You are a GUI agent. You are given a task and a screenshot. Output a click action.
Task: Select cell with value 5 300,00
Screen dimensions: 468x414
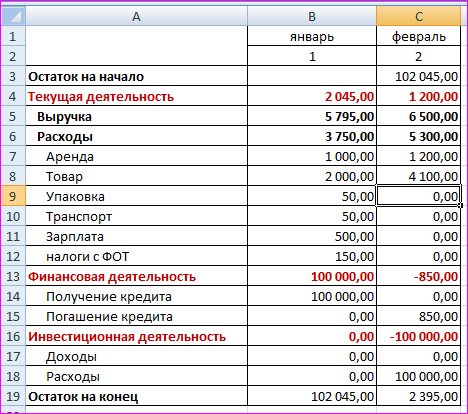click(x=419, y=136)
